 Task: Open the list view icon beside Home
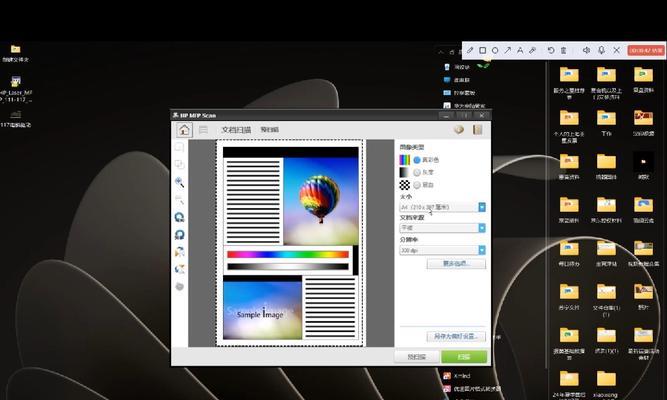[203, 130]
